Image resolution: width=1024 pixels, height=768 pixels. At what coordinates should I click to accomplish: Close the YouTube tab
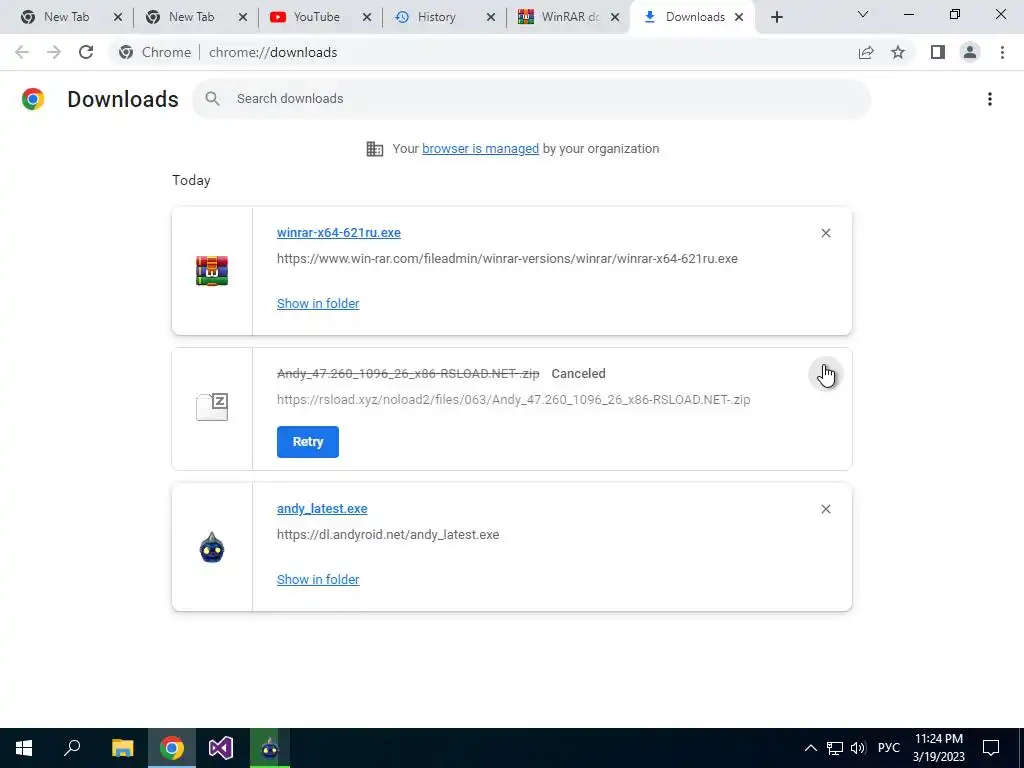[367, 17]
